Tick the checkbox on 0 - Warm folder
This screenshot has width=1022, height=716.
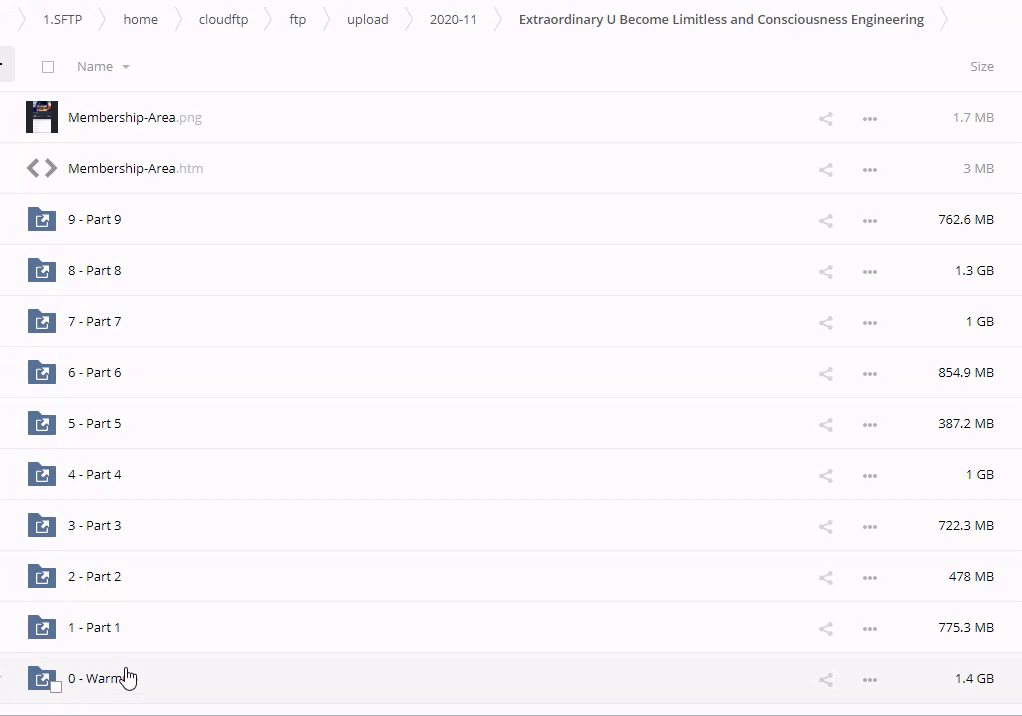point(56,686)
